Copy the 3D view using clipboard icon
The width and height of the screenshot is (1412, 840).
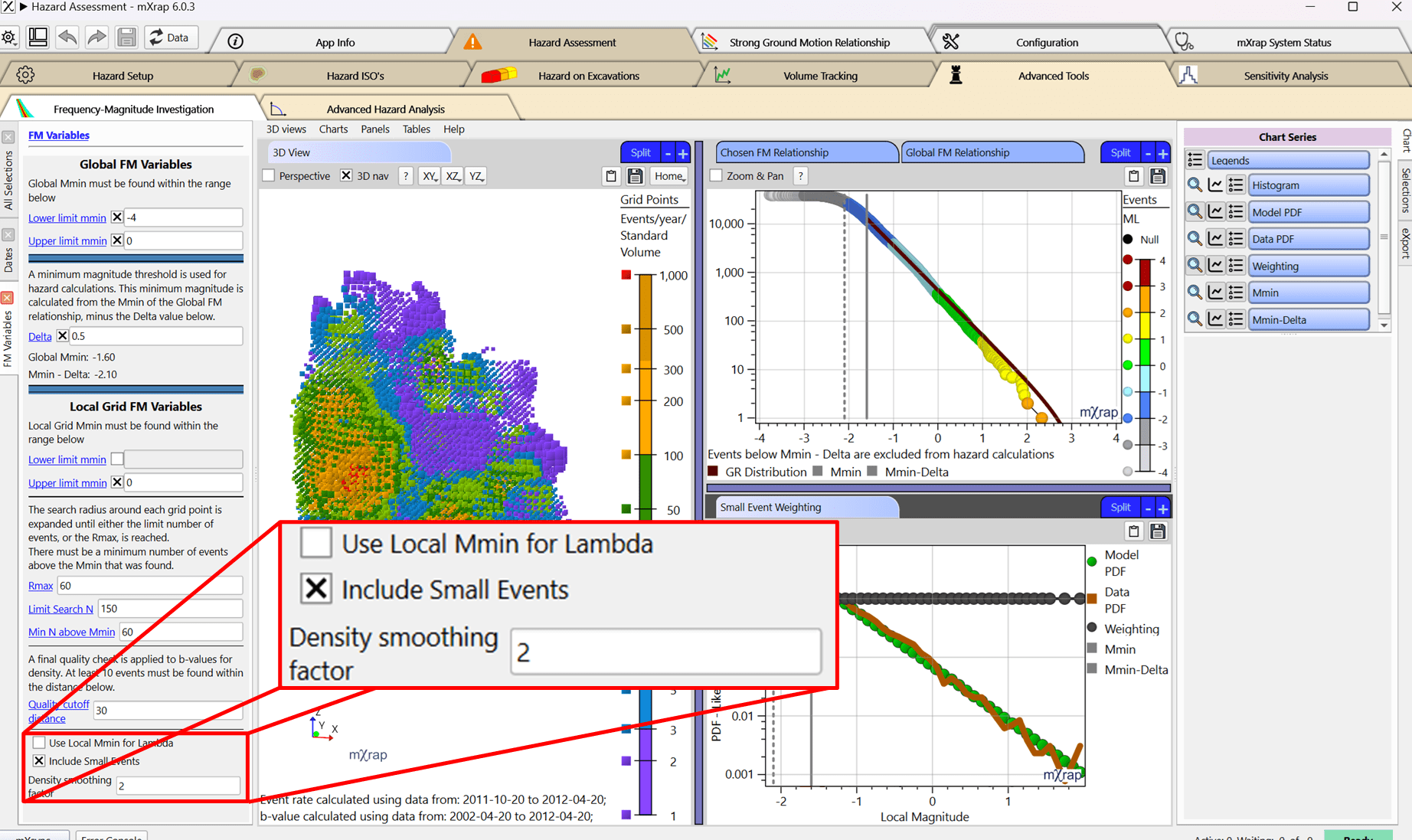coord(611,176)
